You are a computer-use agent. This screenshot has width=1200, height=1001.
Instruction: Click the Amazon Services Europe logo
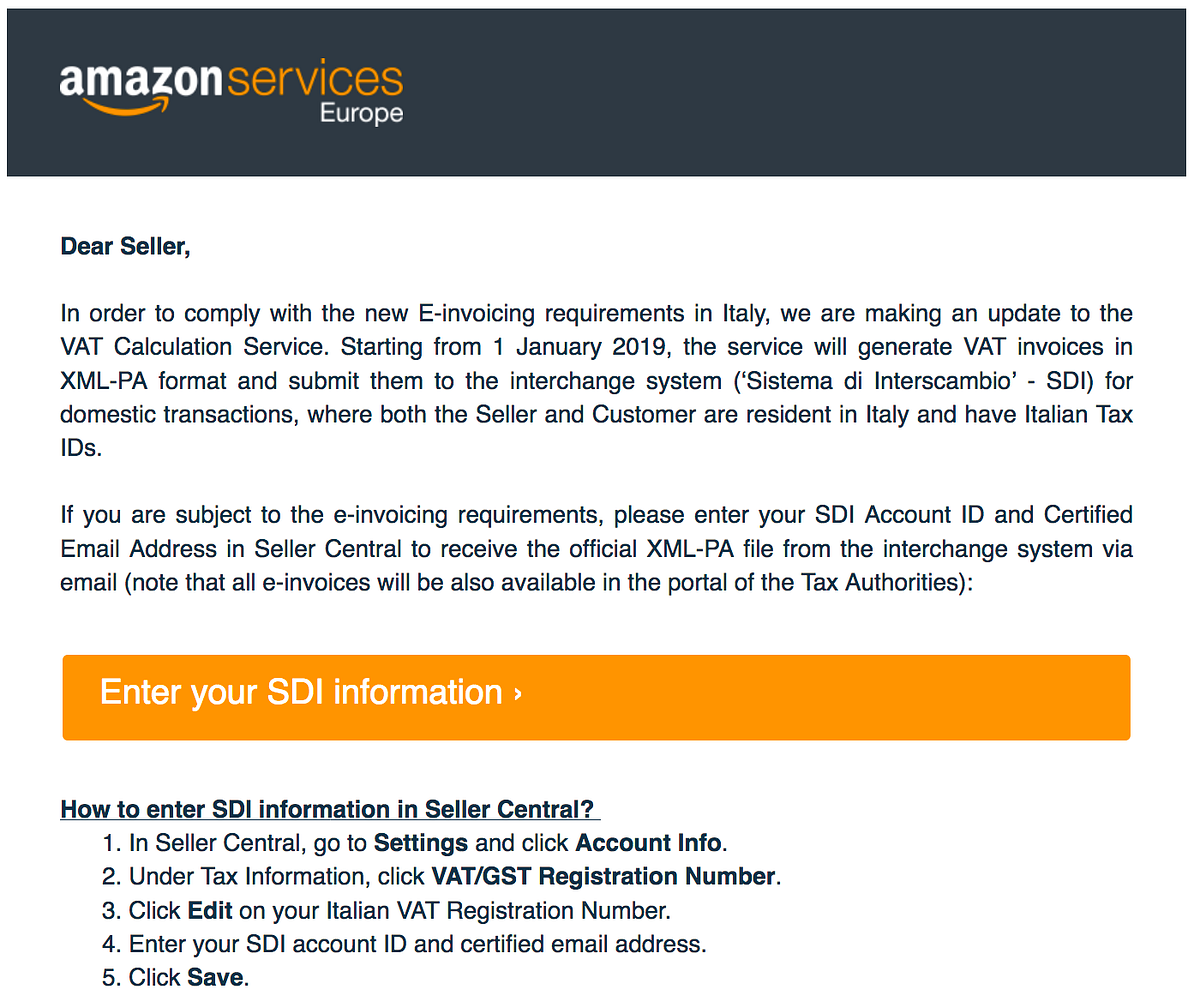point(231,92)
